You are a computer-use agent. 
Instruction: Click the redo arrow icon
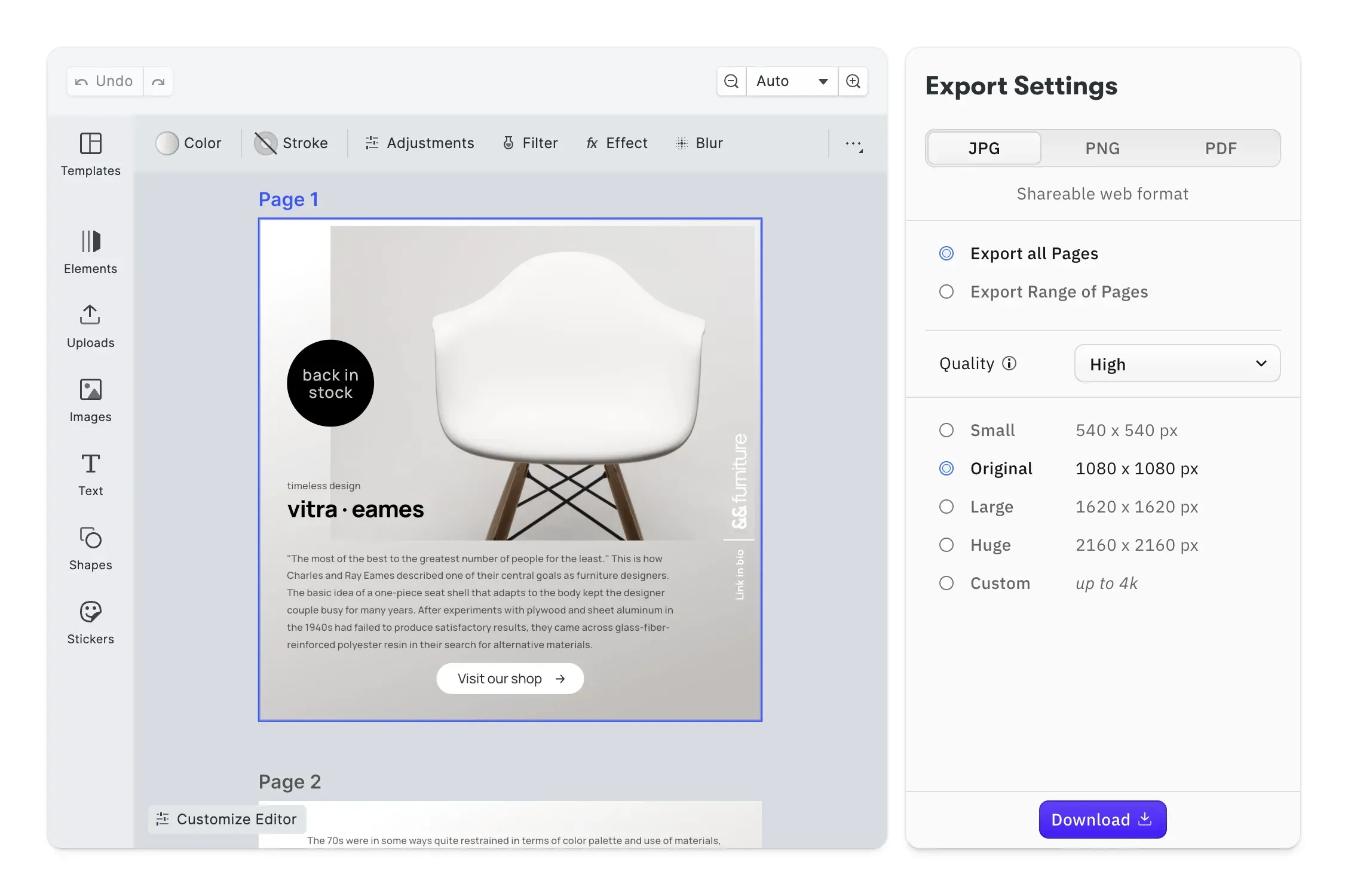coord(158,81)
